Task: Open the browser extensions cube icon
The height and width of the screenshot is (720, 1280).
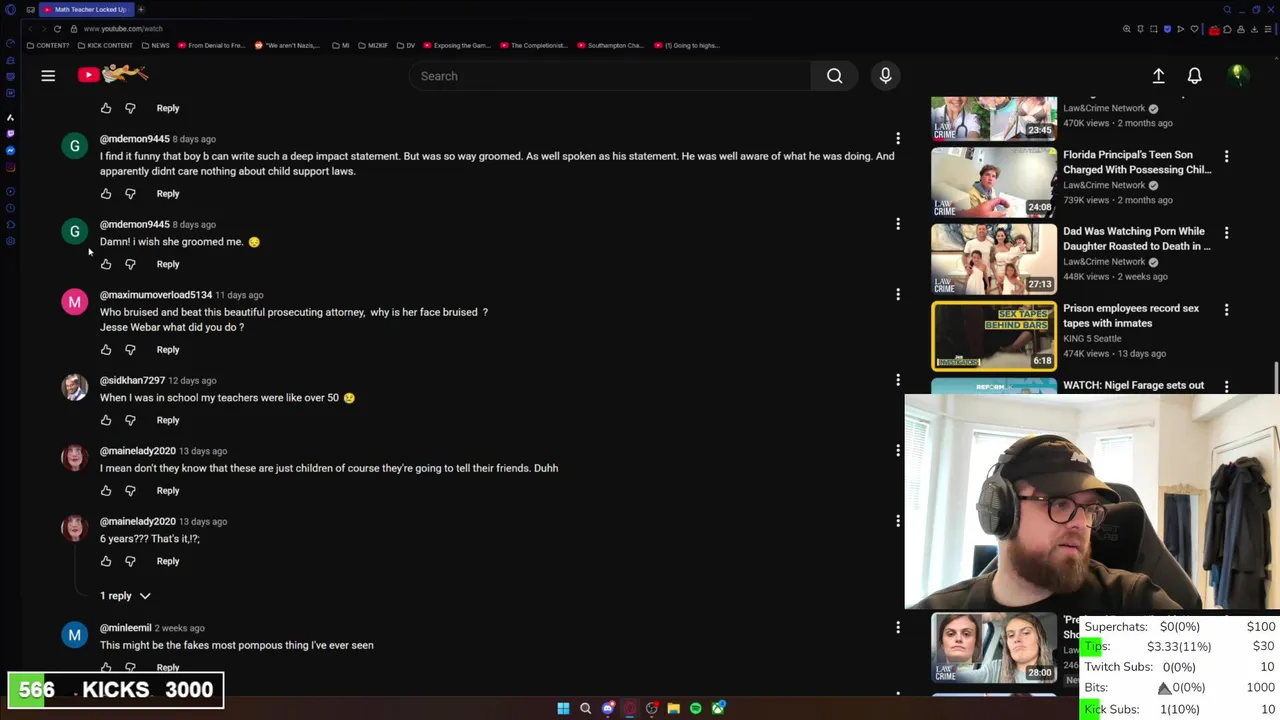Action: (x=1227, y=29)
